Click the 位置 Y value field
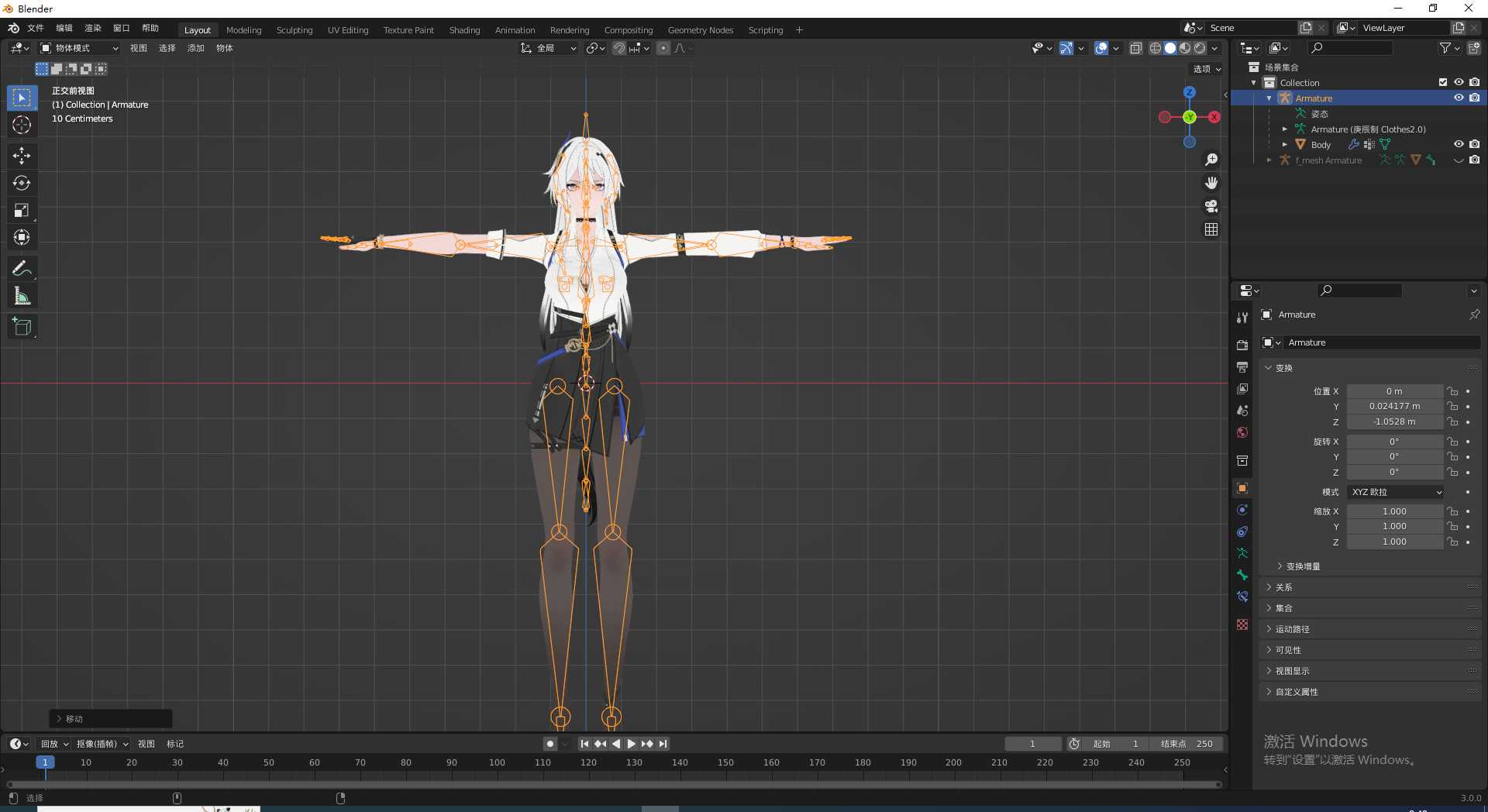The image size is (1488, 812). coord(1395,406)
